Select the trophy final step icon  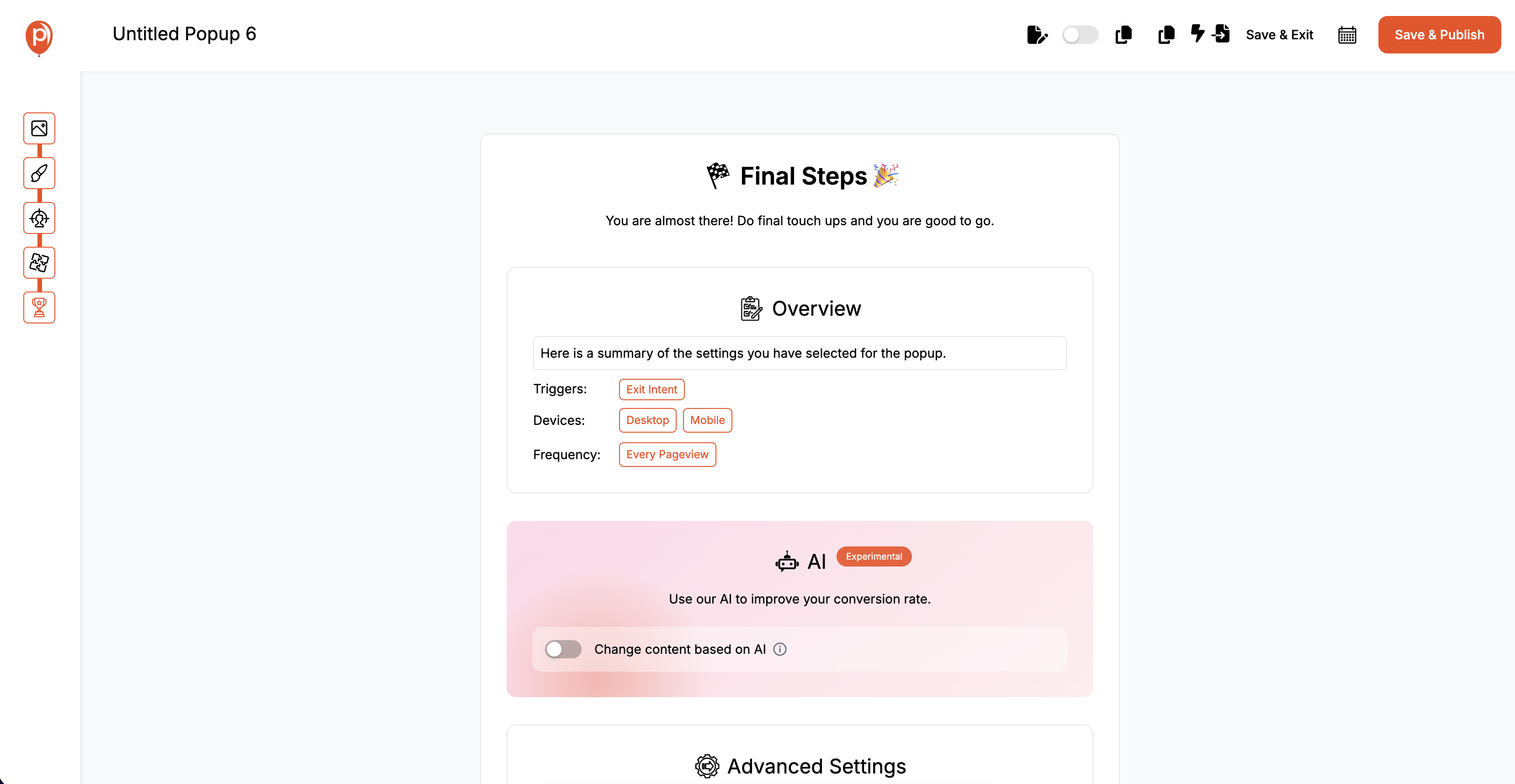coord(39,307)
